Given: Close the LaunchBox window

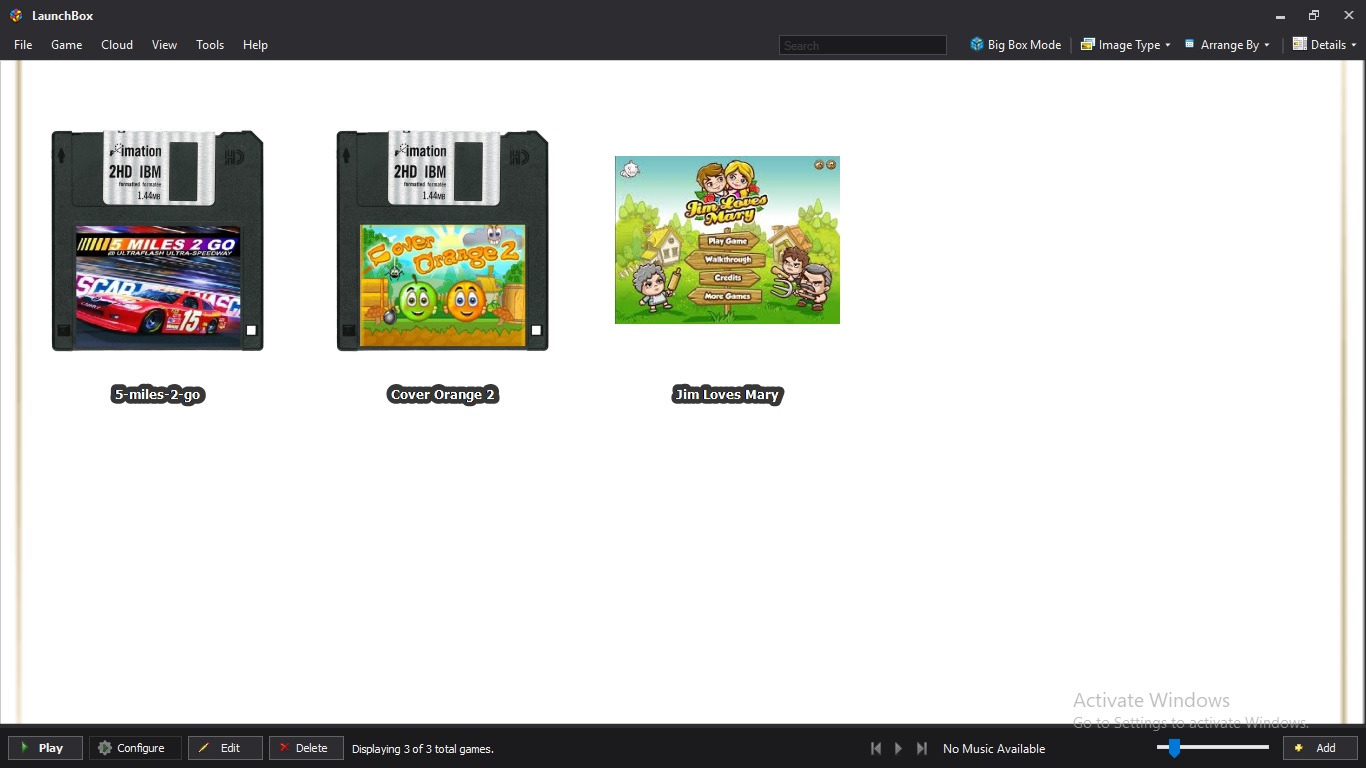Looking at the screenshot, I should (x=1348, y=16).
